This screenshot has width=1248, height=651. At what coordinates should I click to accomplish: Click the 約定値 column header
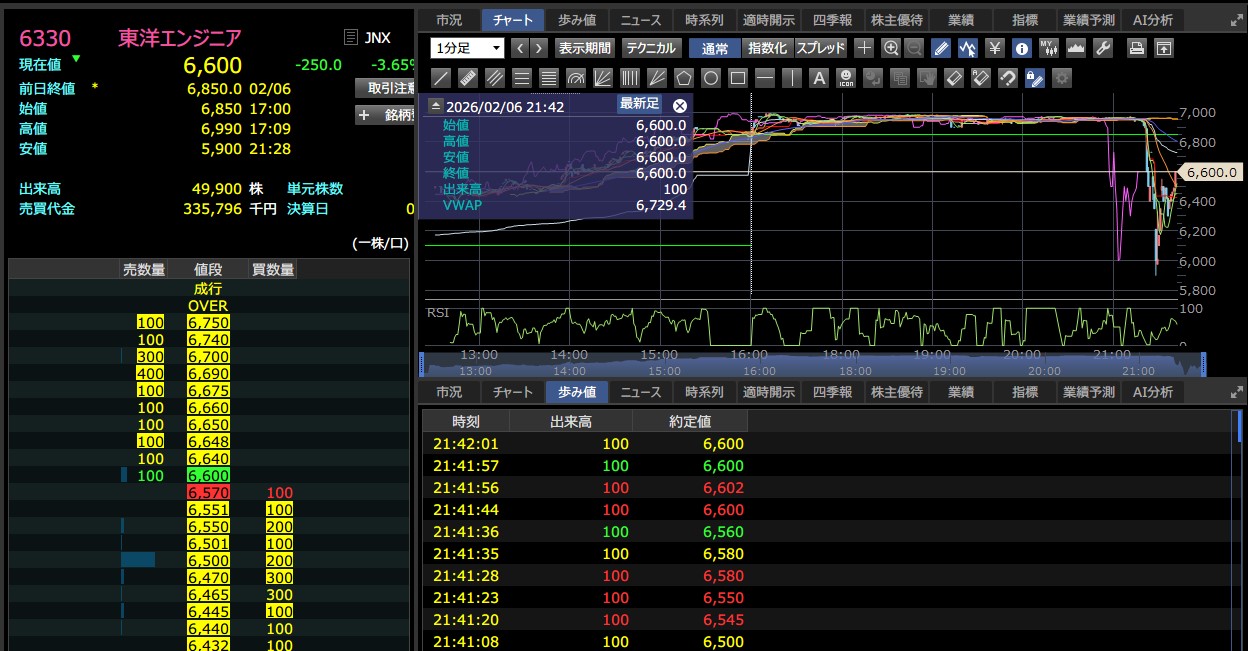pos(690,421)
